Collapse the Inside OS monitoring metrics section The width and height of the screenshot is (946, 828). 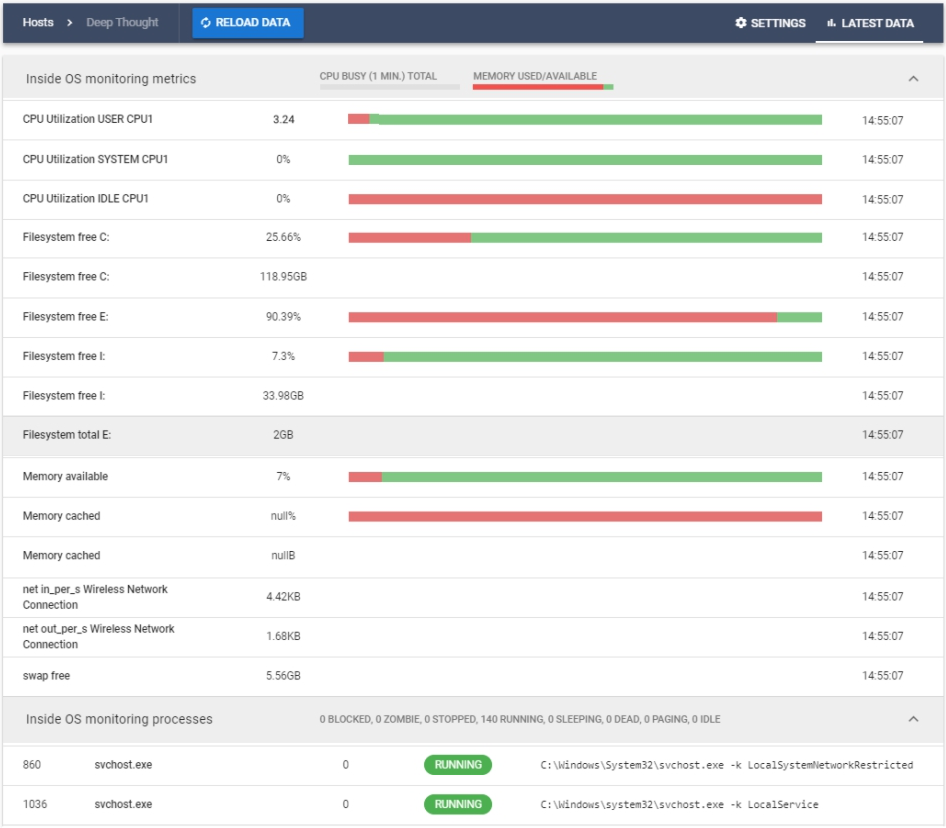[913, 78]
